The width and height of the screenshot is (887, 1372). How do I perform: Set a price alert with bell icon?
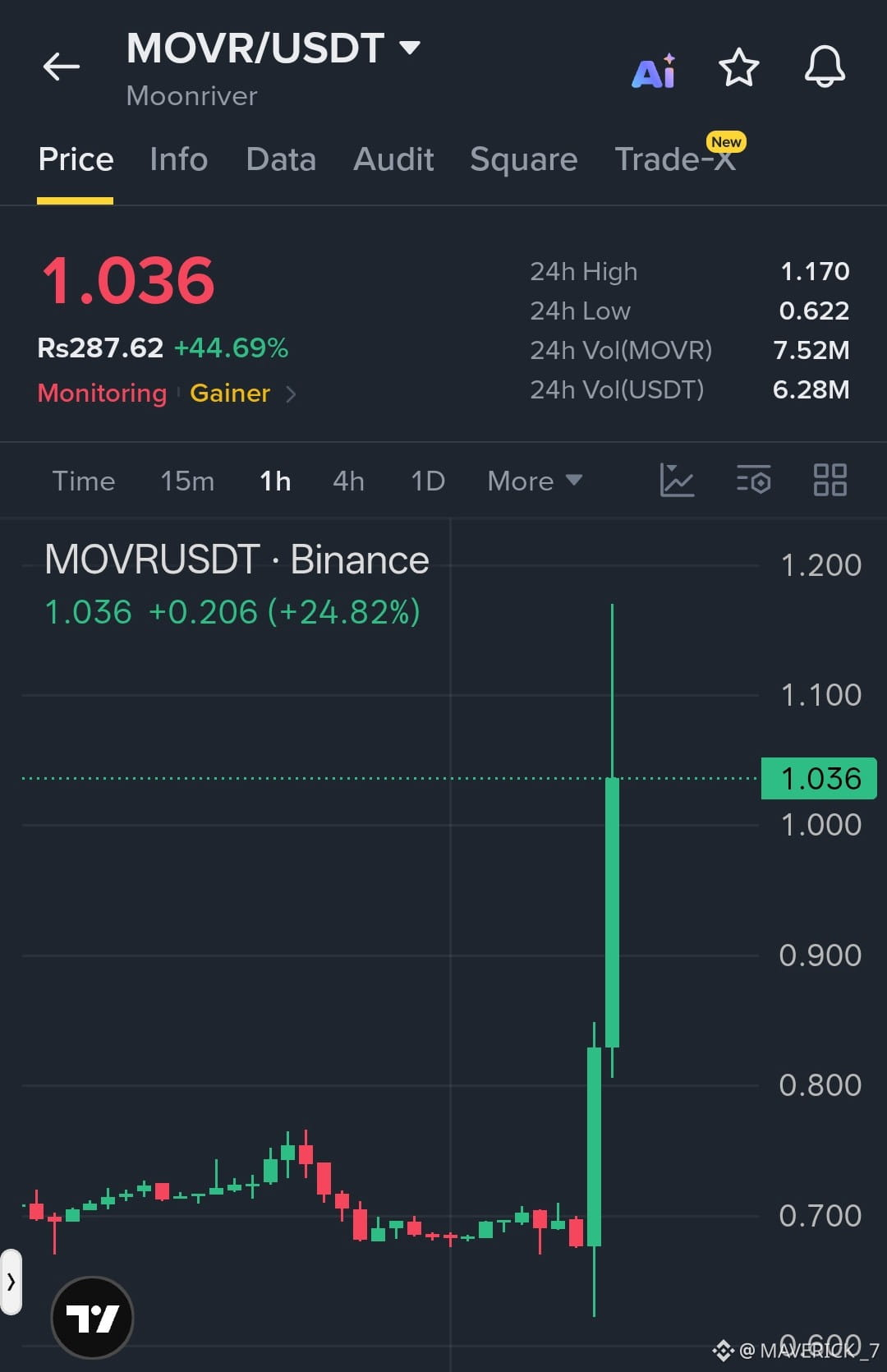click(825, 67)
